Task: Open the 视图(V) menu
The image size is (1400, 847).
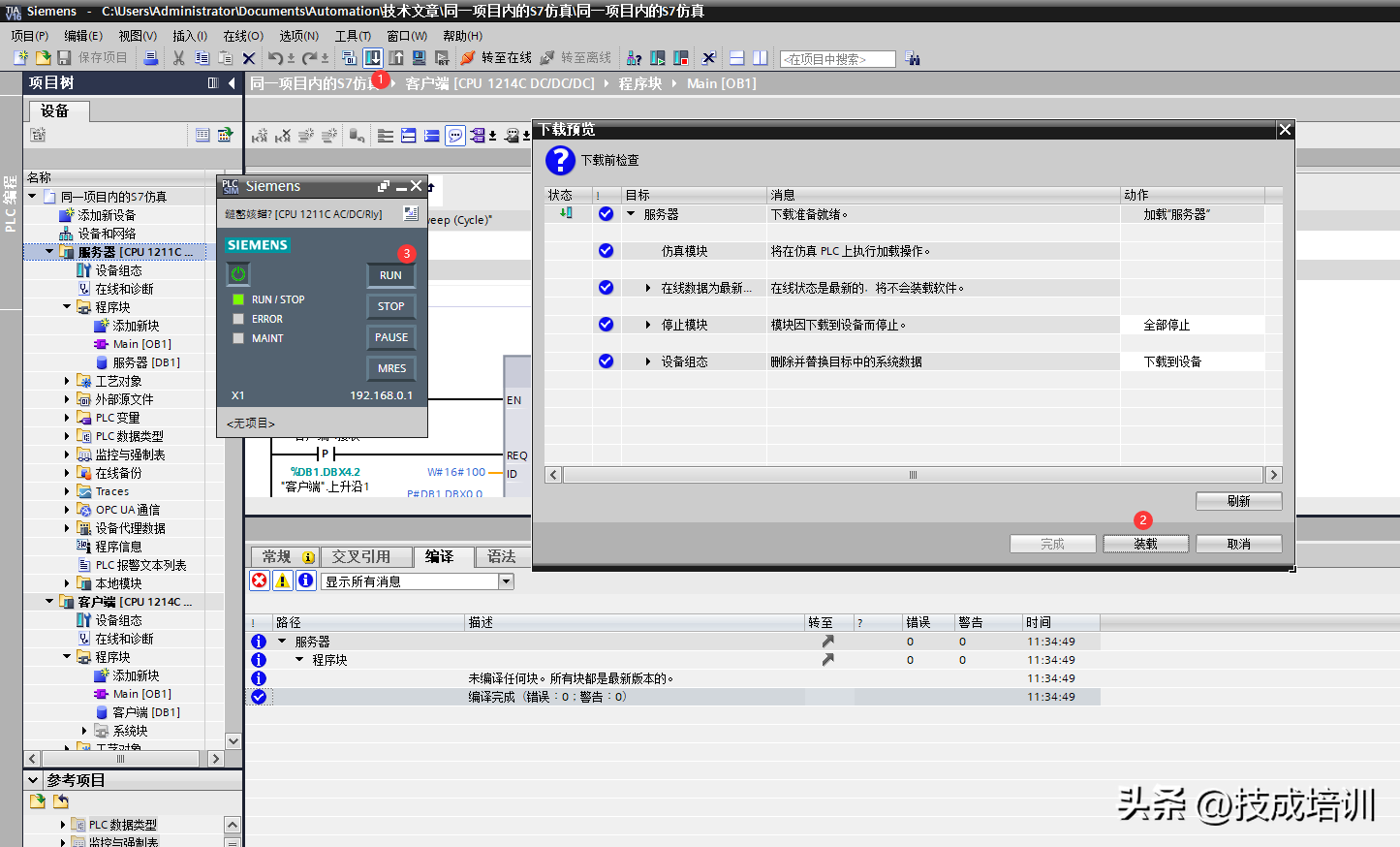Action: (x=138, y=36)
